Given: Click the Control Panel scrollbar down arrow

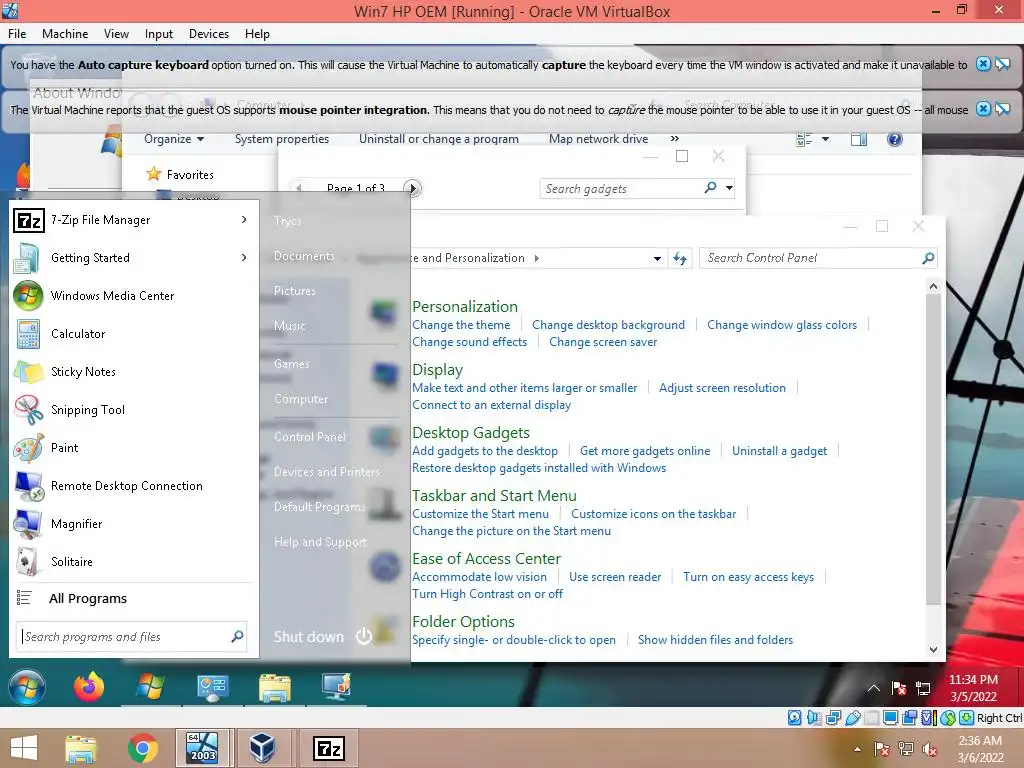Looking at the screenshot, I should coord(933,650).
